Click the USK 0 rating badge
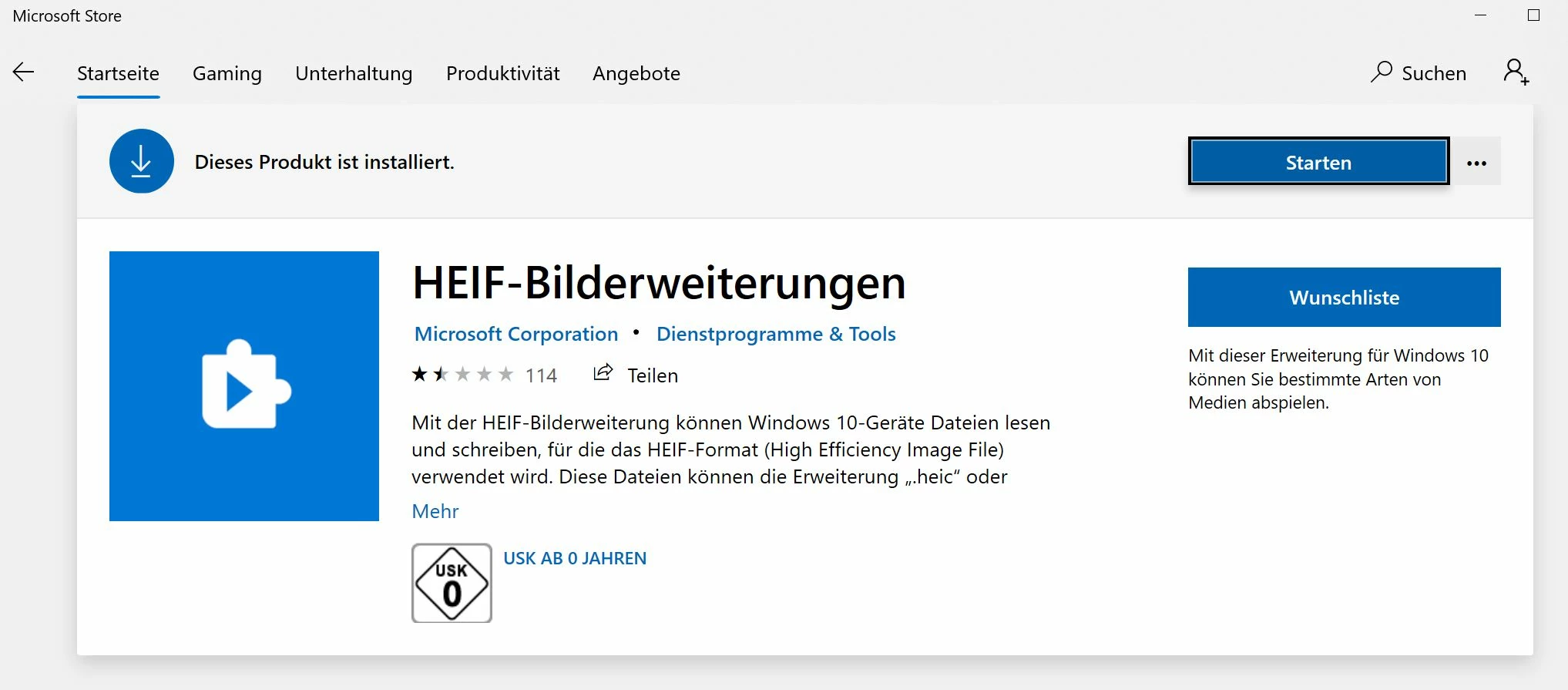 [452, 583]
